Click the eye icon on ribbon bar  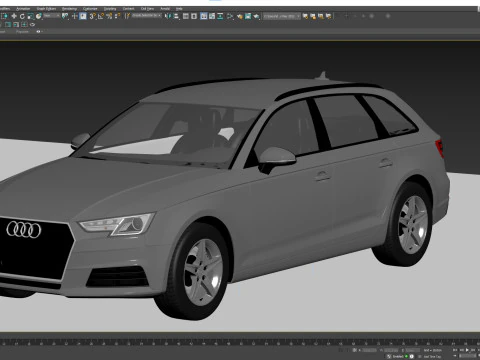pos(38,32)
